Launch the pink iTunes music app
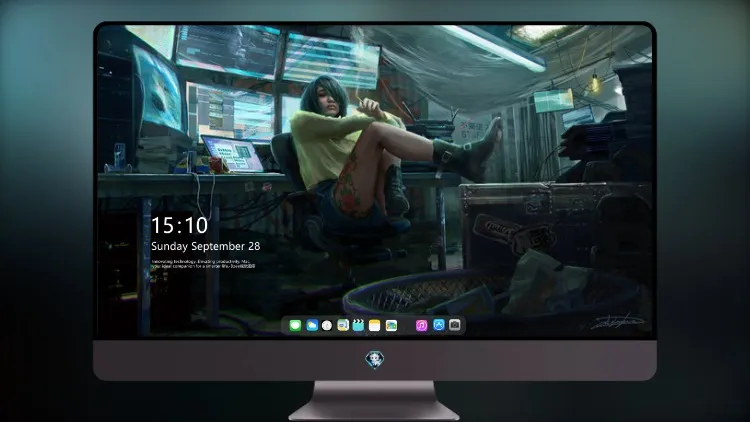The image size is (750, 422). (421, 326)
